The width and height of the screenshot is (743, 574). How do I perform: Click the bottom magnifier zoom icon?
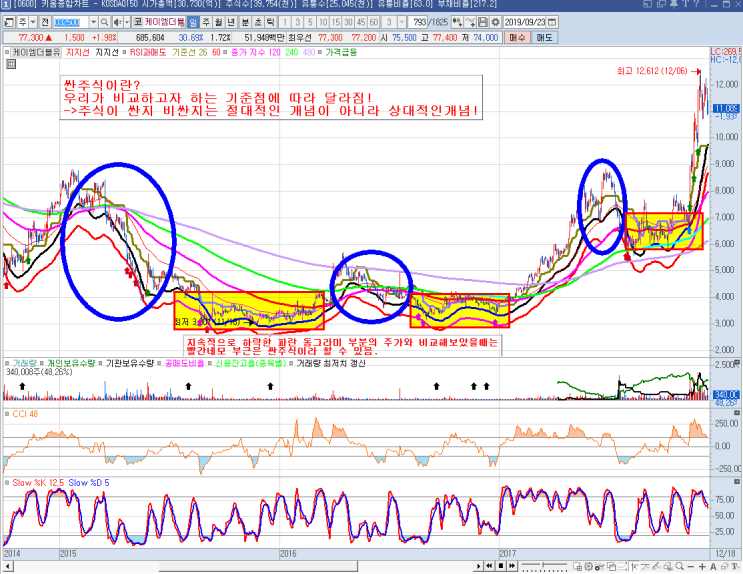pos(680,566)
